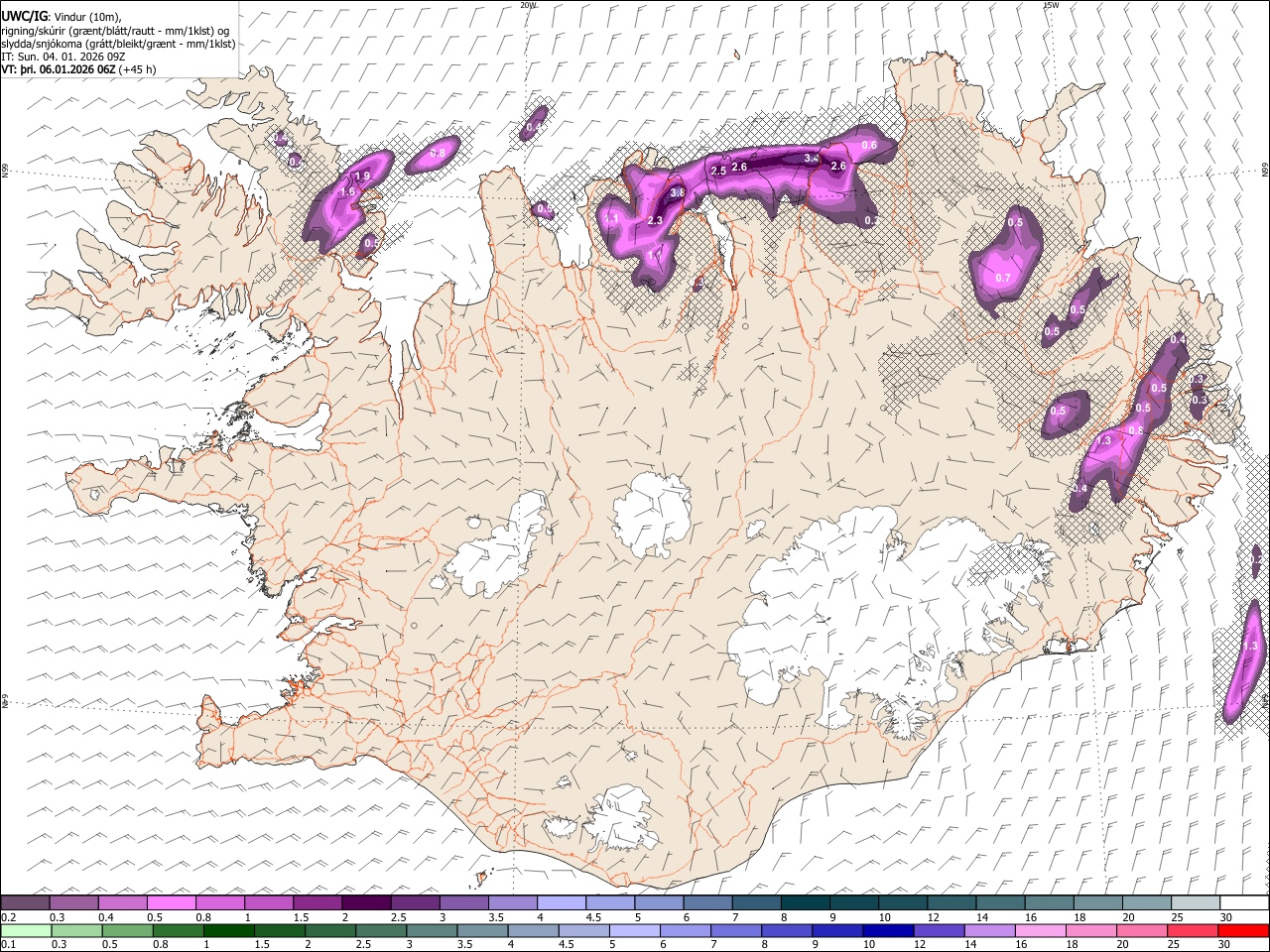Pick the dusky mauve 0.2 swatch in upper legend row
Screen dimensions: 1270x952
[25, 903]
